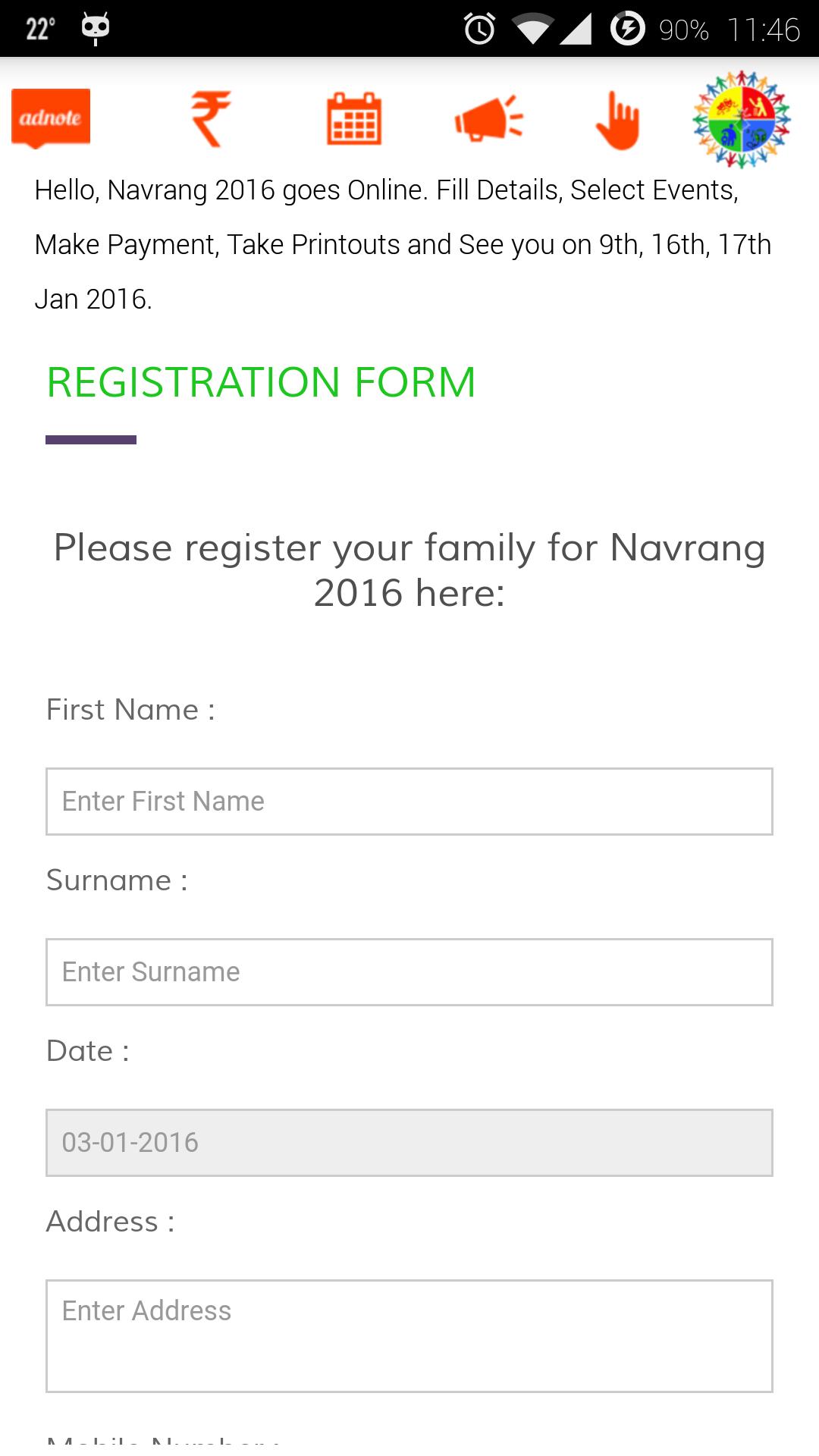Tap the cellular signal strength icon
This screenshot has width=819, height=1456.
(x=576, y=29)
